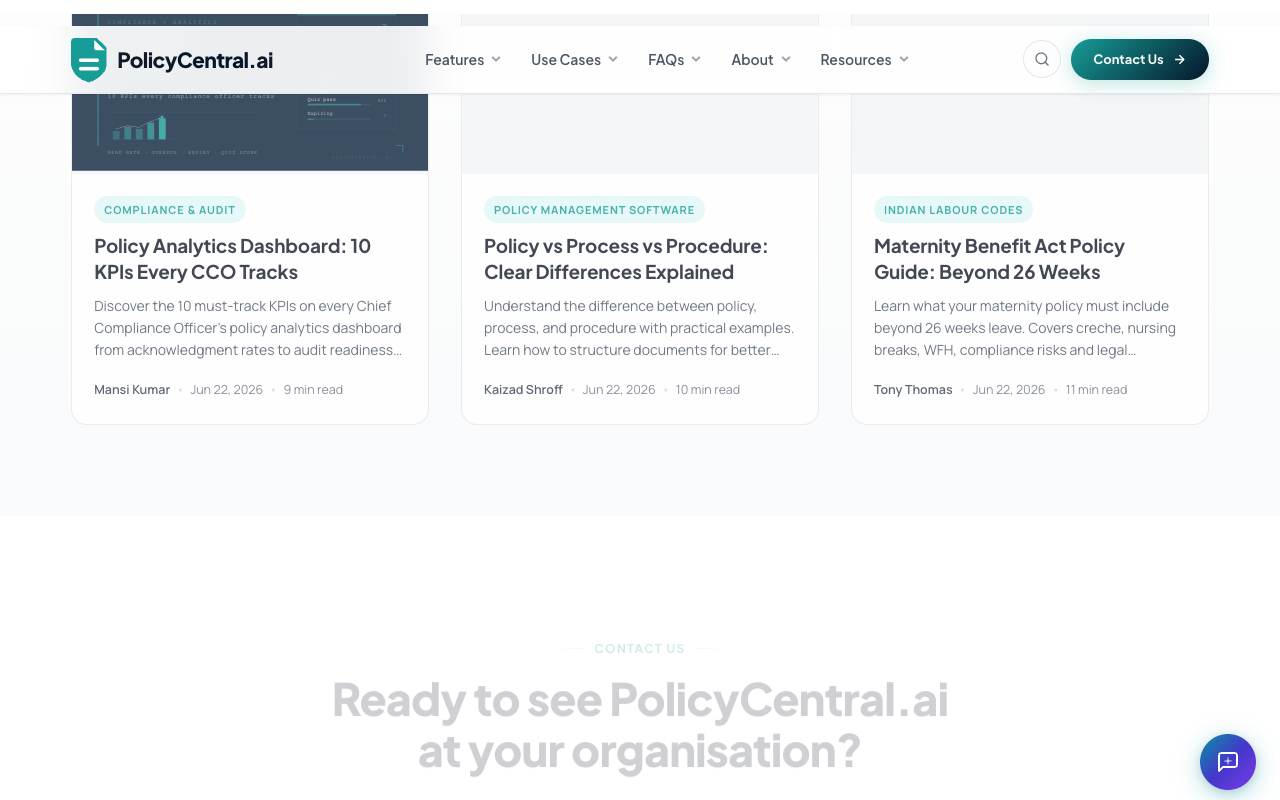Open the Policy vs Process article image placeholder
1280x800 pixels.
pos(640,133)
